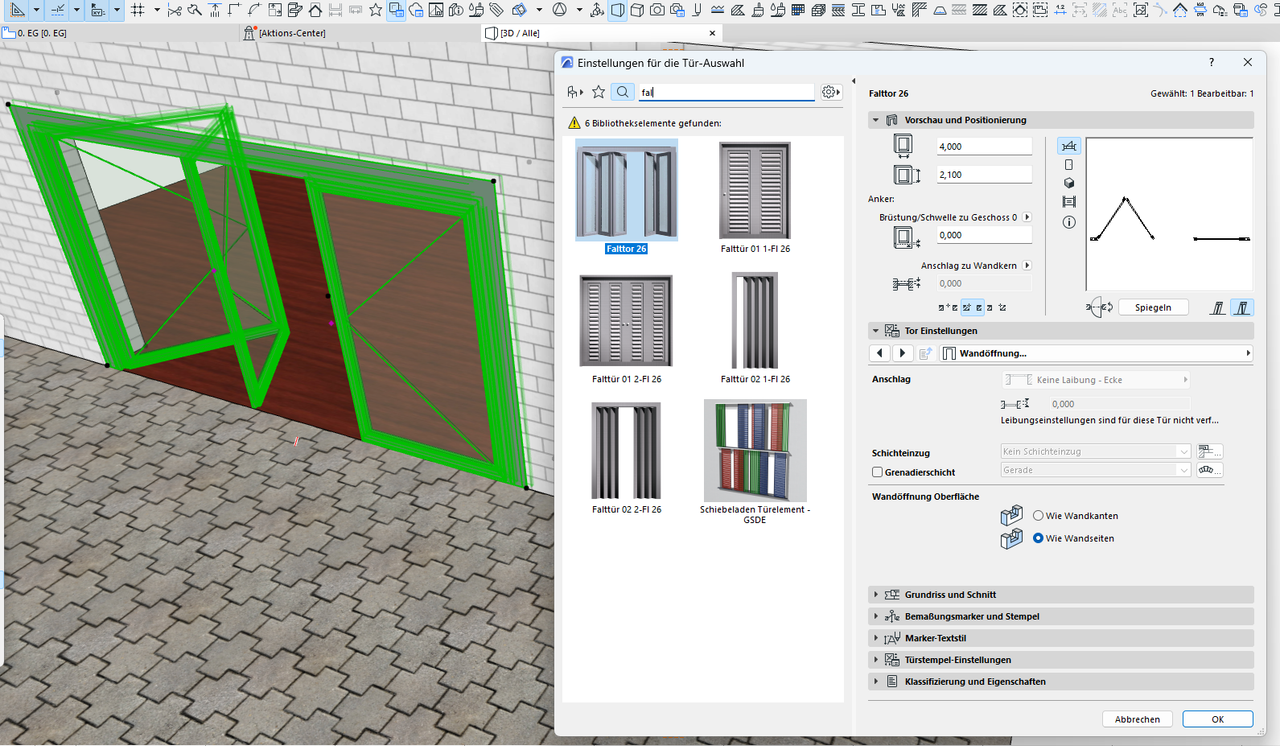Select the 'Wie Wandkanten' radio button
This screenshot has height=746, width=1280.
click(1037, 515)
